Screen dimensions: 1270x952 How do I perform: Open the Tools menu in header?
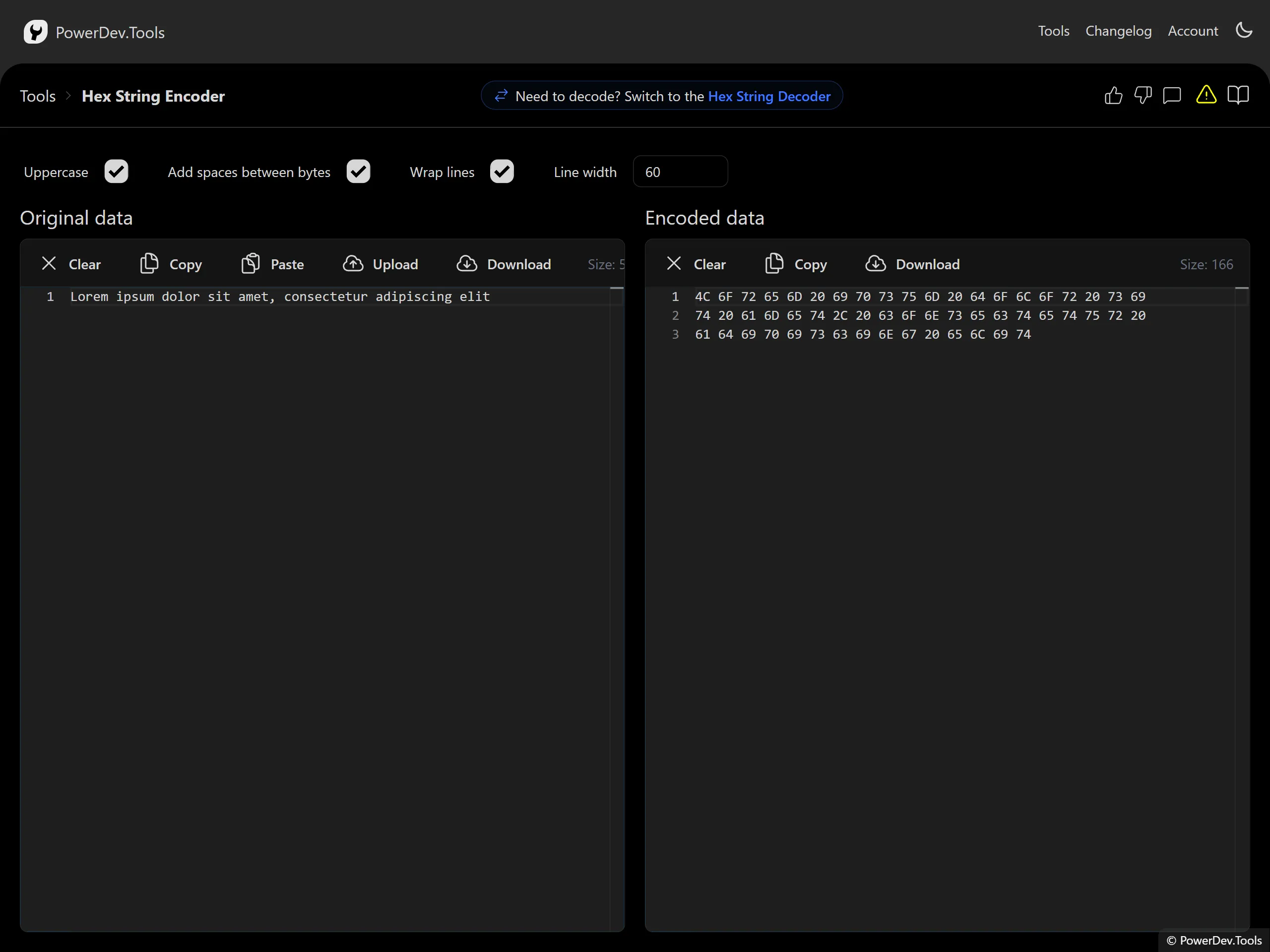coord(1054,31)
